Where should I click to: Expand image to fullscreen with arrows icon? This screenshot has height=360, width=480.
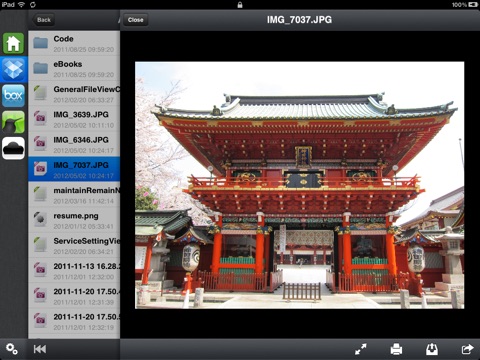361,349
